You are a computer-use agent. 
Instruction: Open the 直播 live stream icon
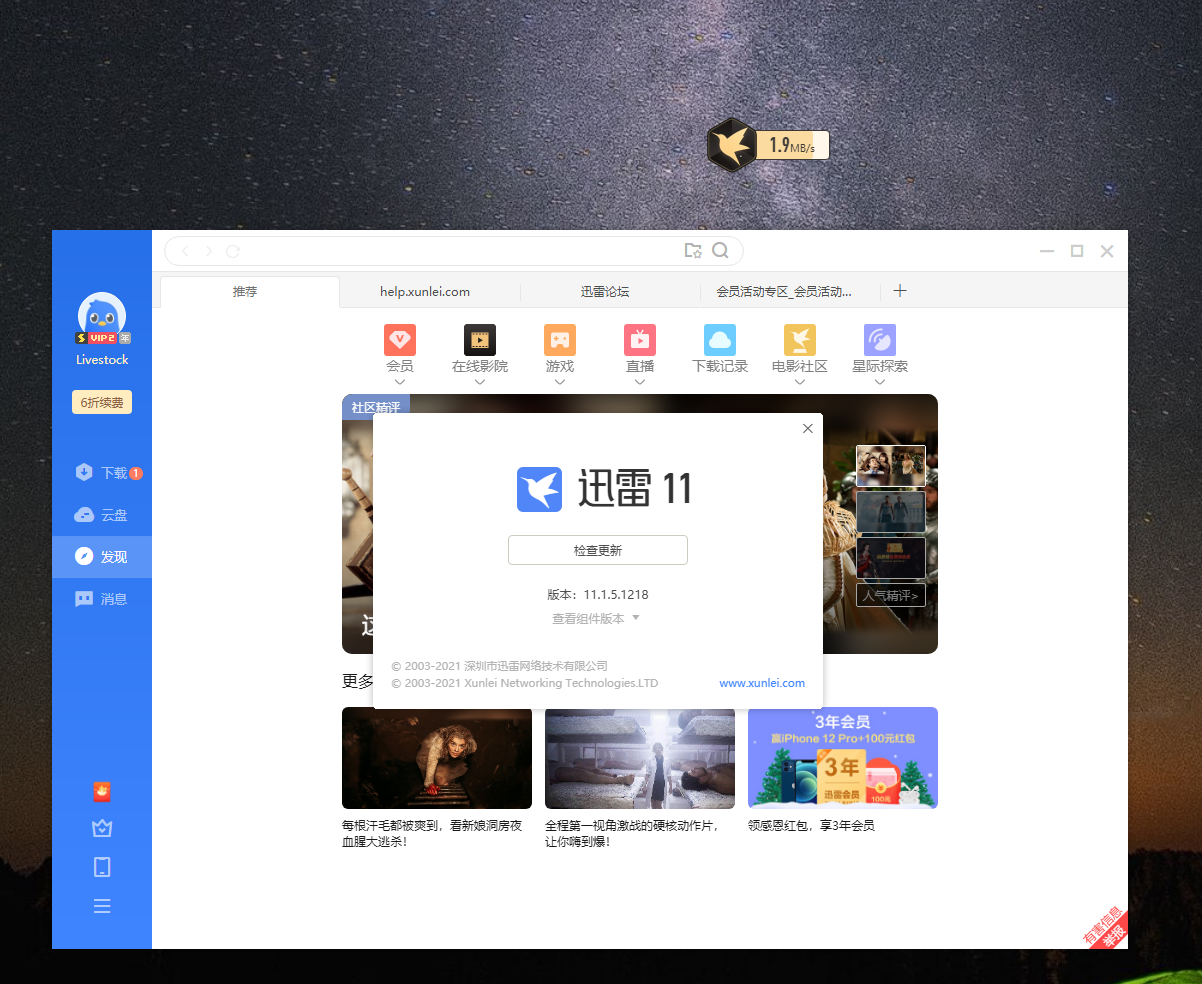click(x=640, y=340)
